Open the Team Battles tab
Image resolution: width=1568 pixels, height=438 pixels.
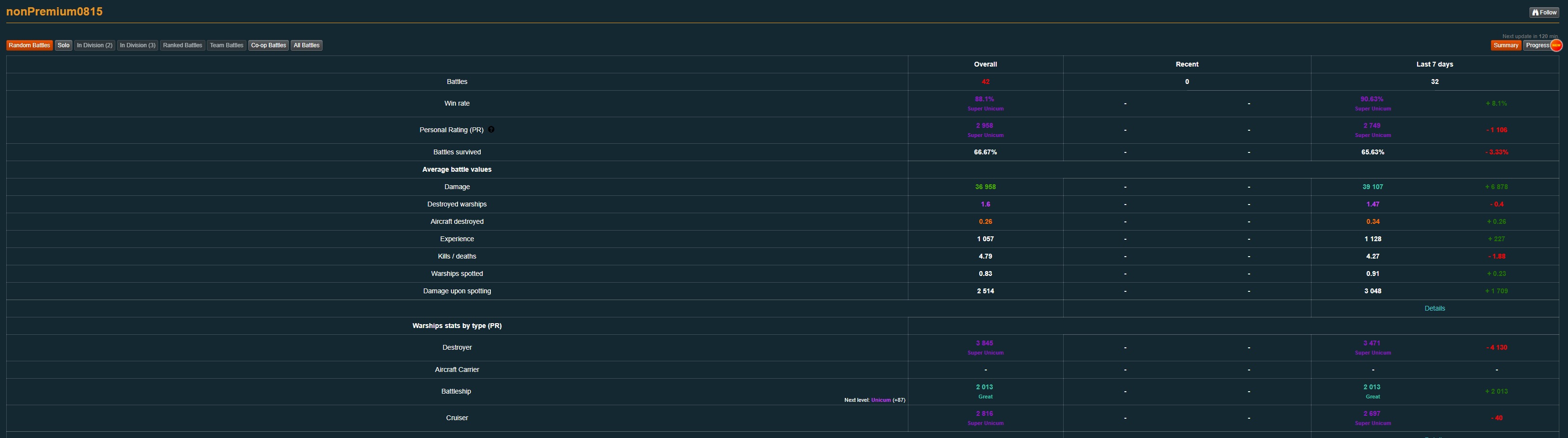tap(227, 45)
